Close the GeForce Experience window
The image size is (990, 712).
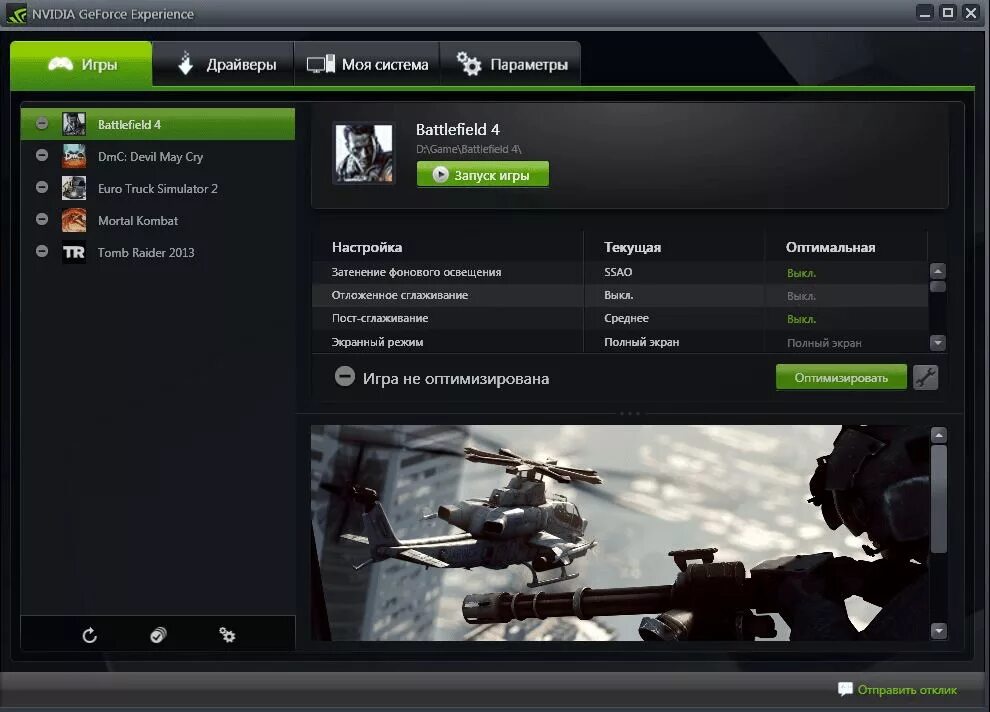(971, 13)
